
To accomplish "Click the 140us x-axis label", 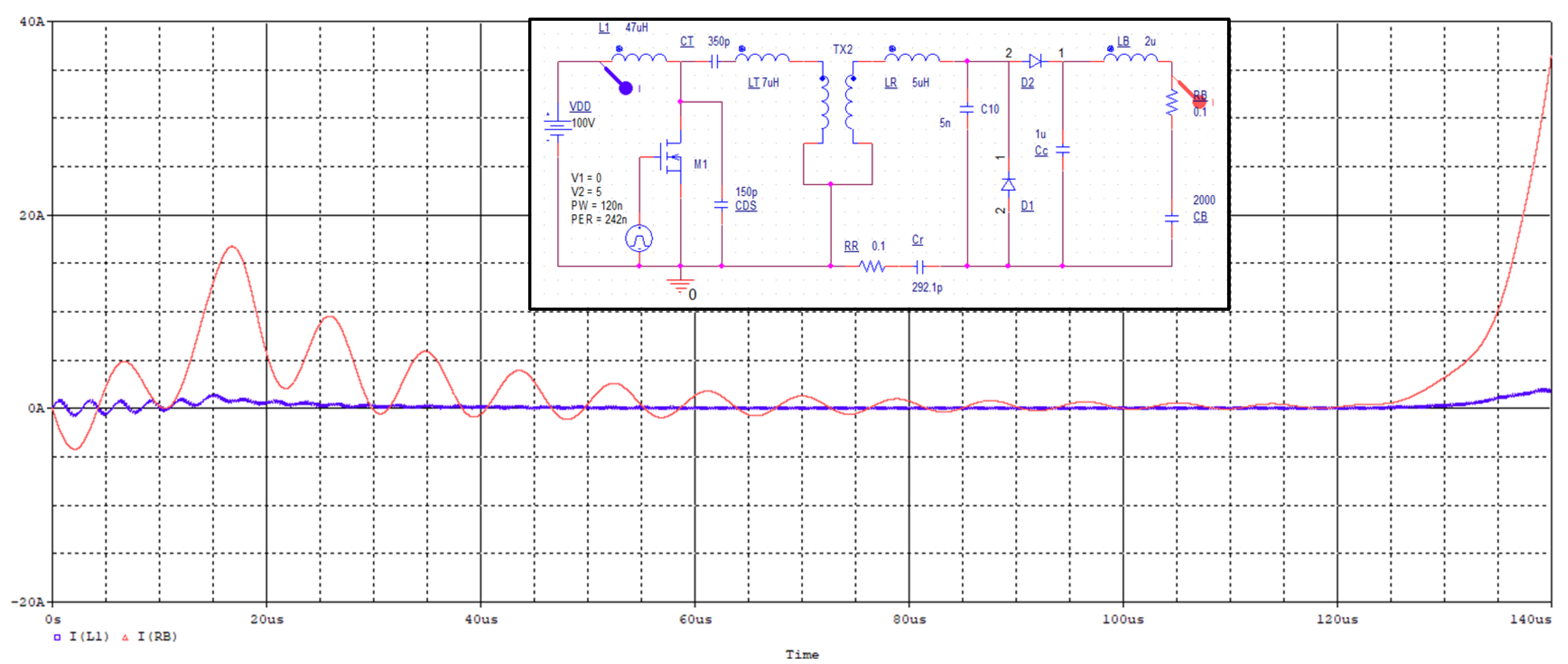I will click(1530, 619).
